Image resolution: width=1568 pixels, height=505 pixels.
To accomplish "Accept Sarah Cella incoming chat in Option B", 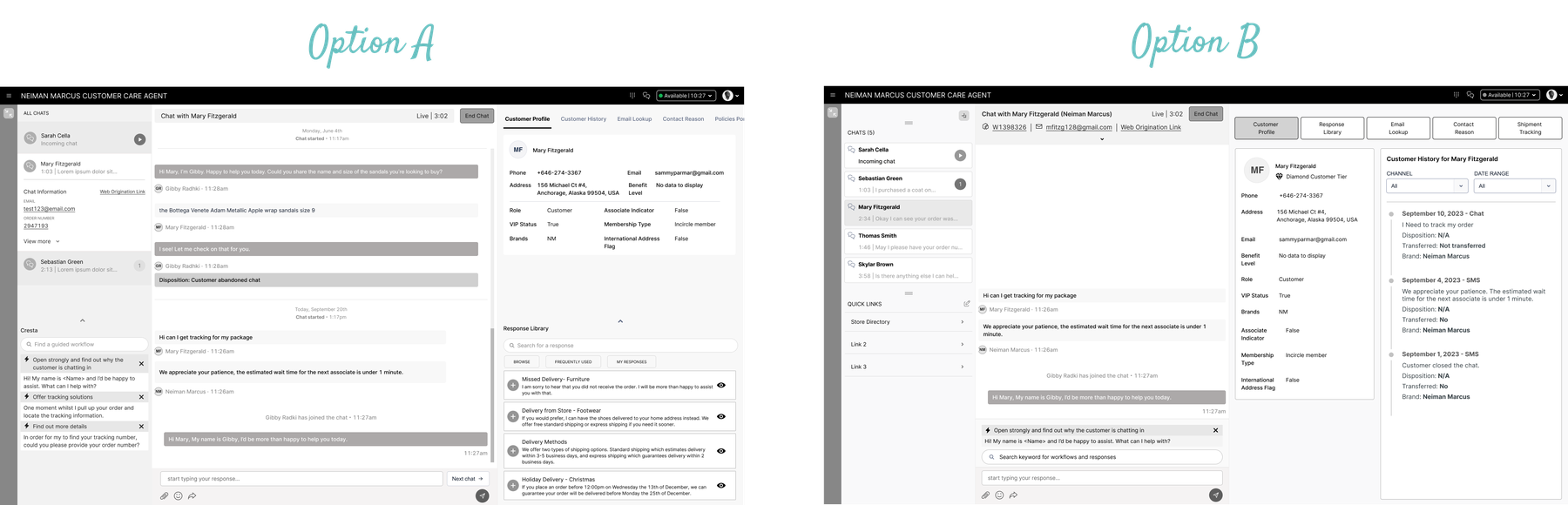I will click(x=960, y=155).
